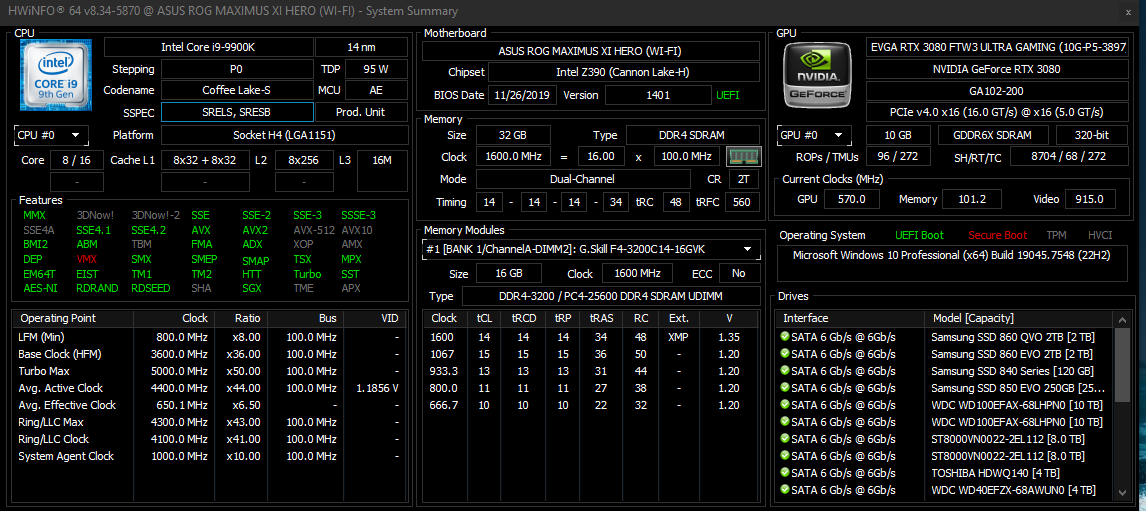Click the tRCD column header
This screenshot has height=511, width=1146.
[523, 319]
